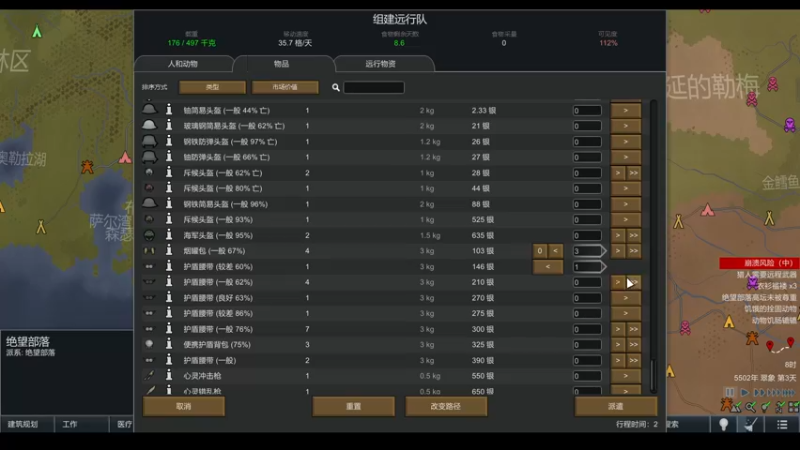800x450 pixels.
Task: Open the main menu list icon
Action: coord(782,424)
